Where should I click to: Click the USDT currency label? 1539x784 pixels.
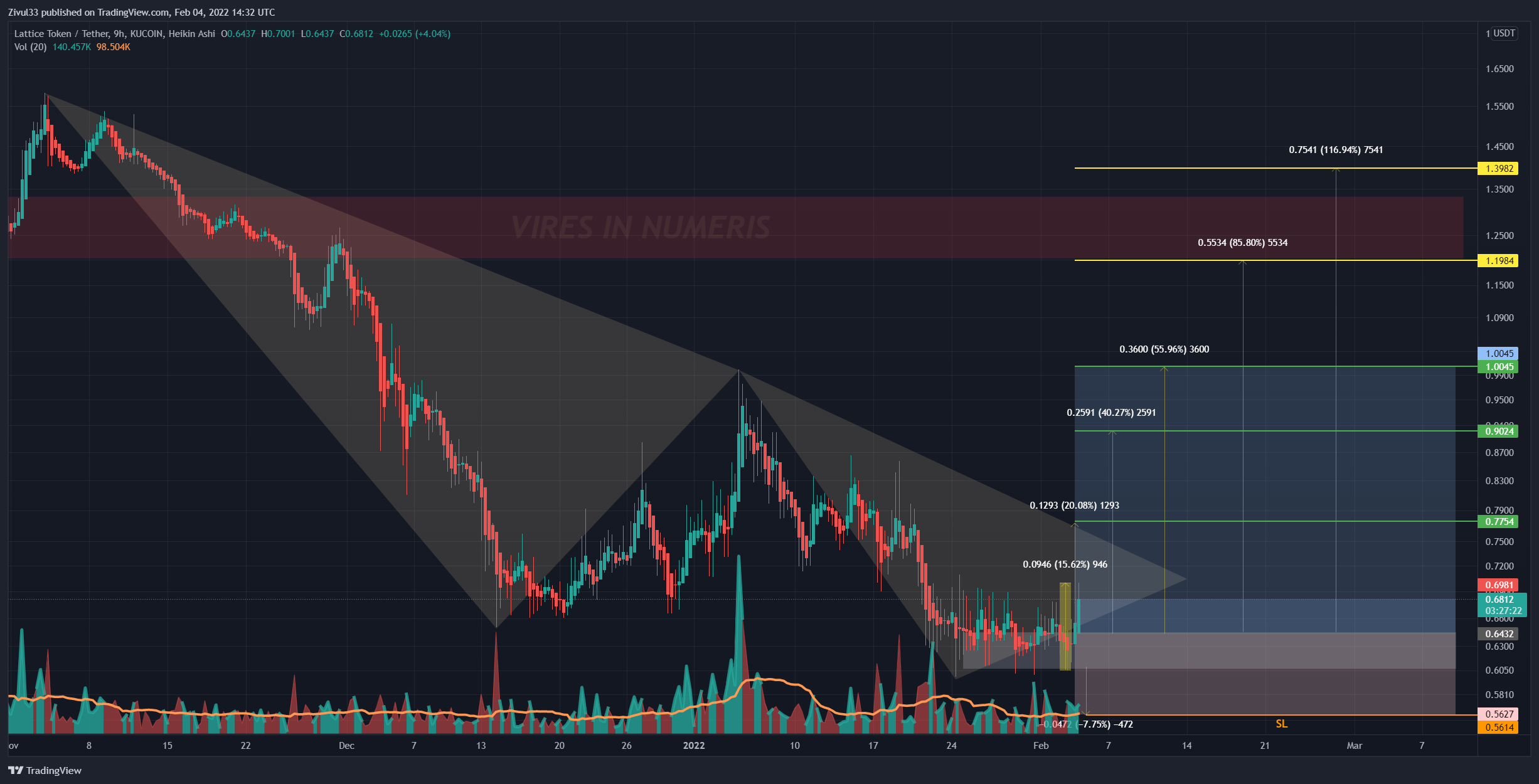(1504, 33)
